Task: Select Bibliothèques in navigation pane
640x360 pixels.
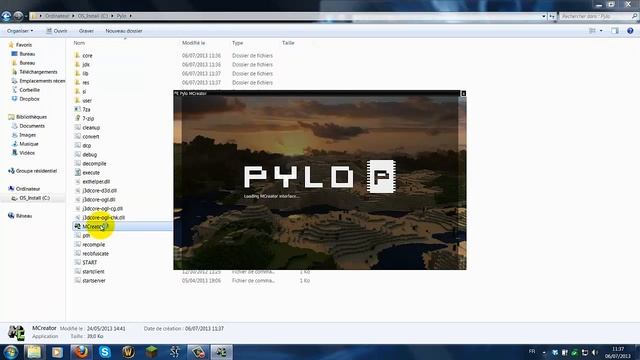Action: click(31, 117)
